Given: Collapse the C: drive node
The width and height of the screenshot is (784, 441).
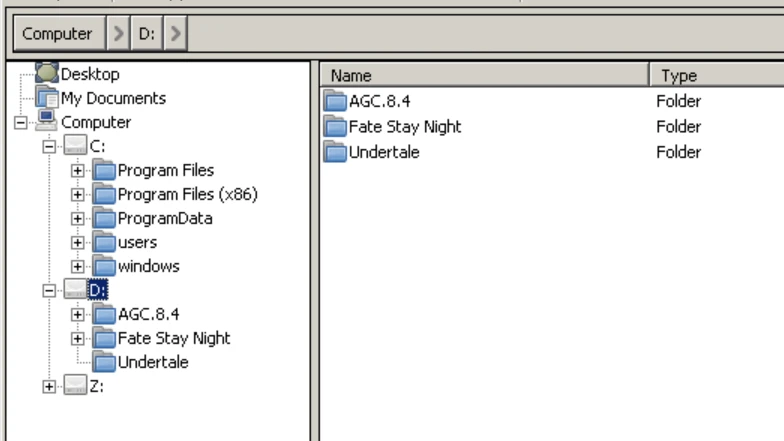Looking at the screenshot, I should [x=50, y=147].
